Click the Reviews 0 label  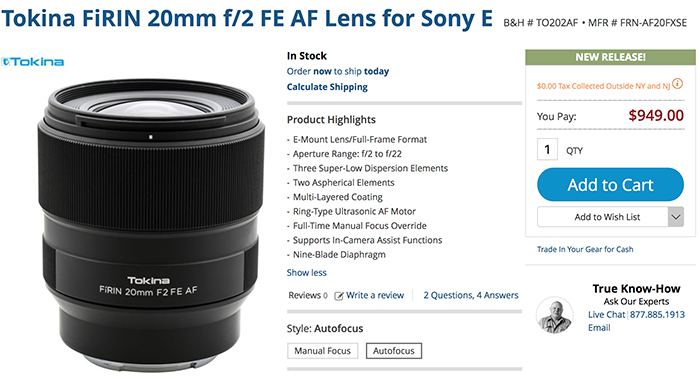click(308, 295)
